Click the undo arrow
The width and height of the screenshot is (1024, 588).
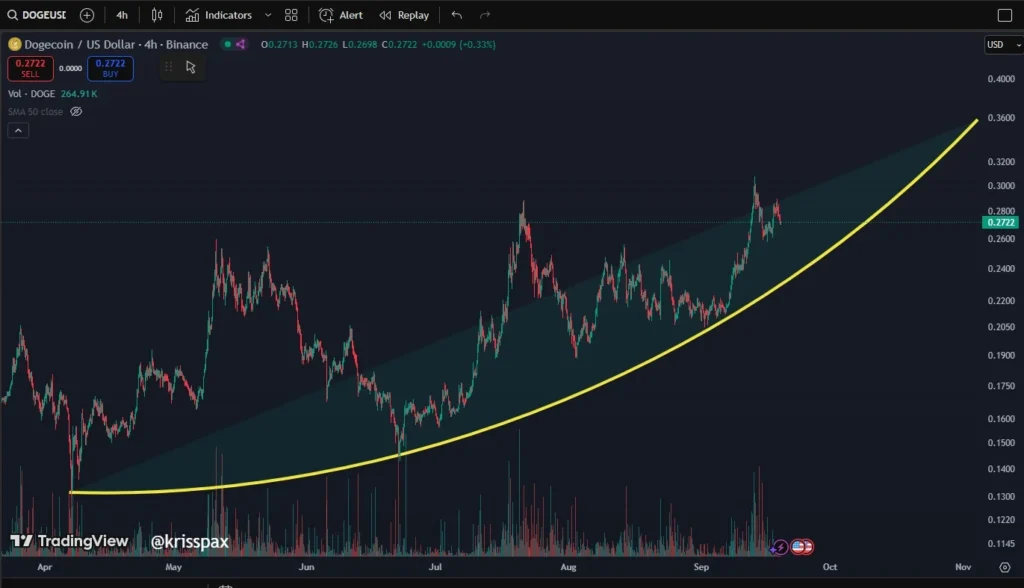pos(456,15)
